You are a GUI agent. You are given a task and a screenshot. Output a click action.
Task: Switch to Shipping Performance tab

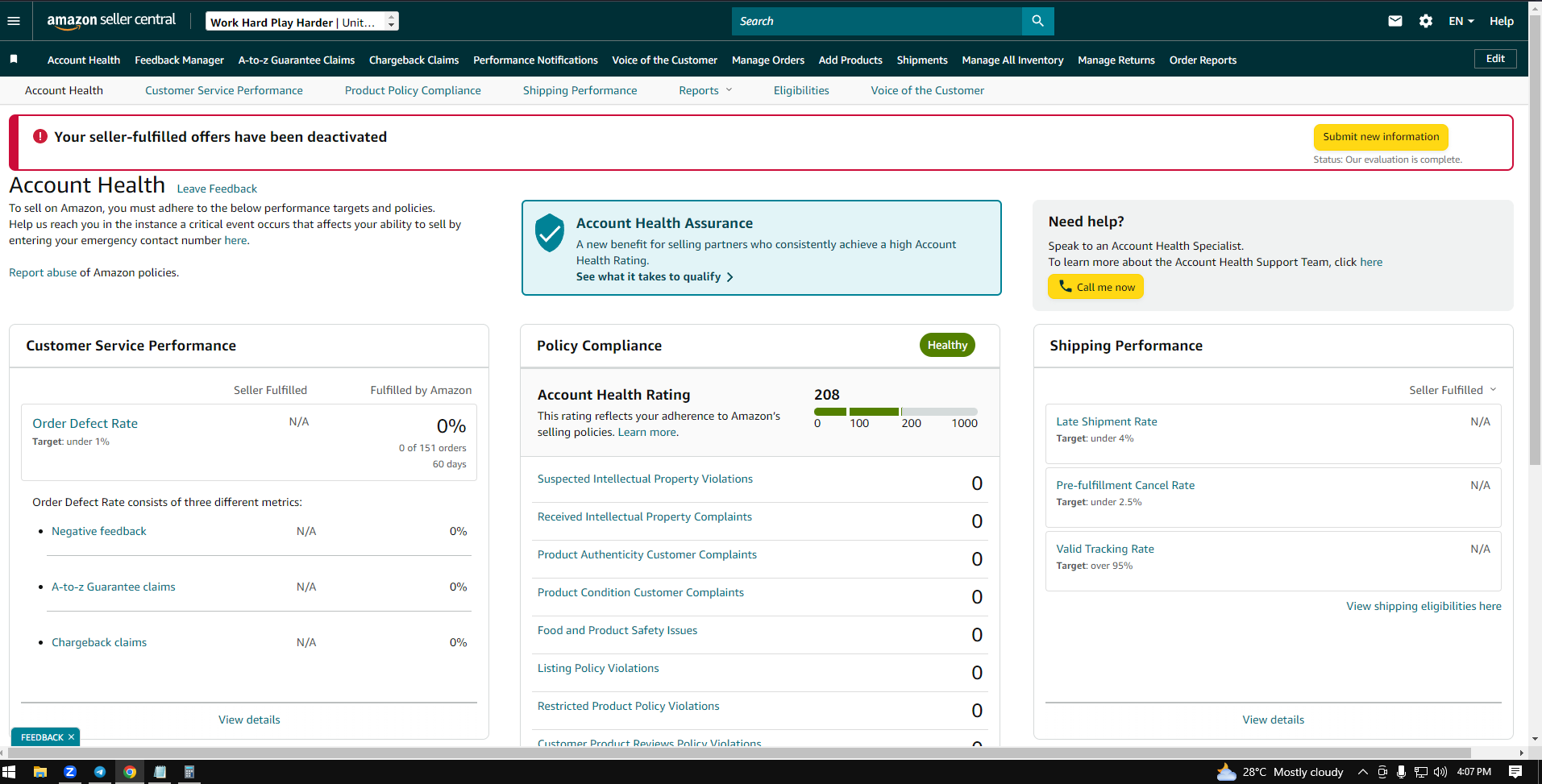click(580, 90)
